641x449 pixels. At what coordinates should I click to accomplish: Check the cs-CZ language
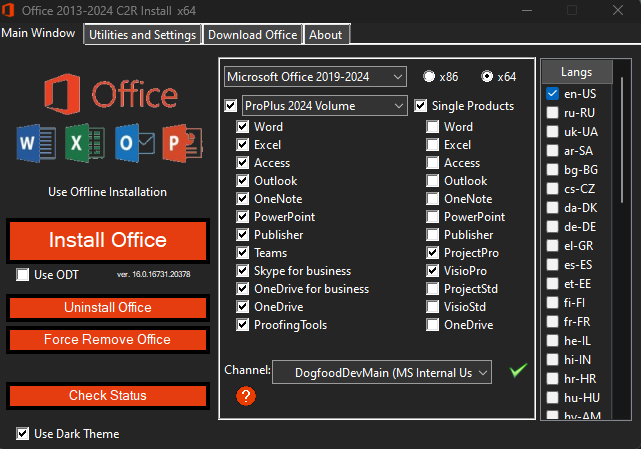point(552,189)
